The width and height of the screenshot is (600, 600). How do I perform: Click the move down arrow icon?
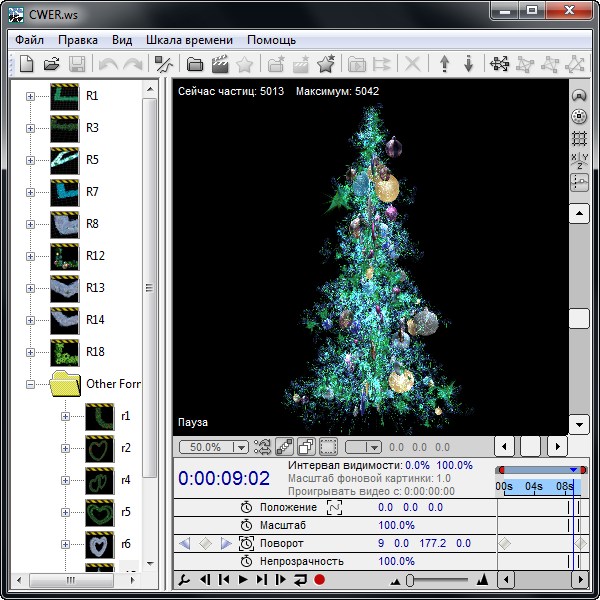click(x=469, y=65)
